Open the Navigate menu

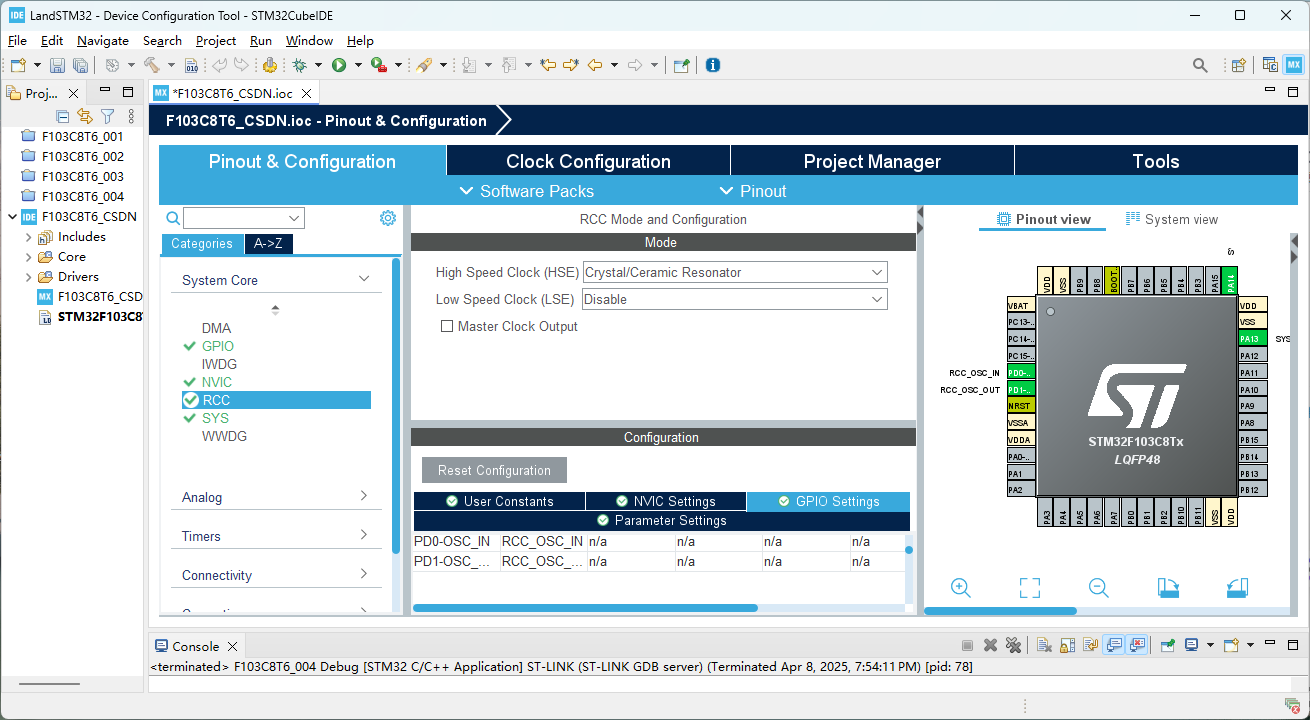pyautogui.click(x=103, y=41)
